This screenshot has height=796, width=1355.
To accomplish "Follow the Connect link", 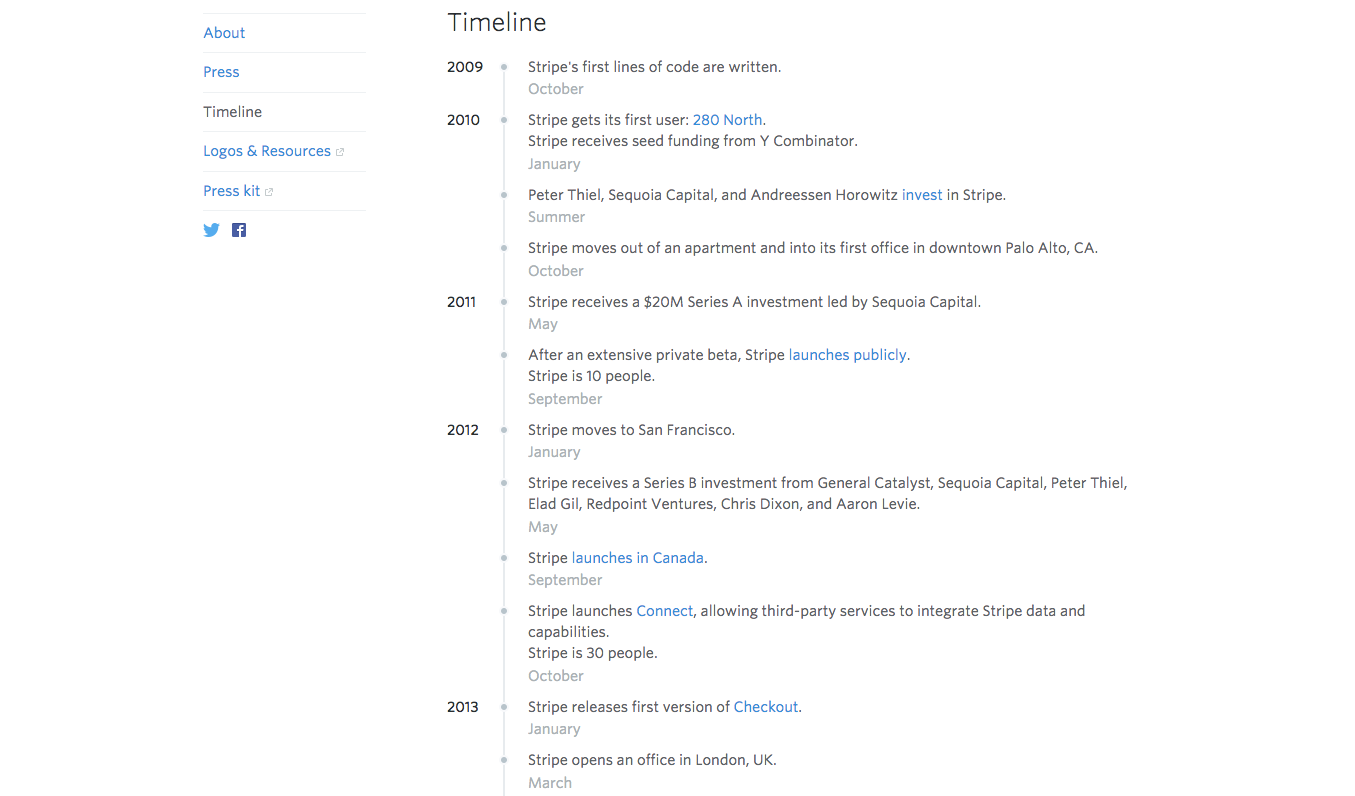I will click(664, 611).
